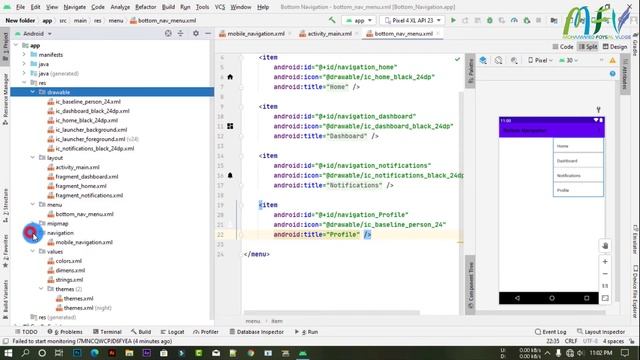Click zoom to fit screen icon
The image size is (640, 360).
[x=605, y=298]
